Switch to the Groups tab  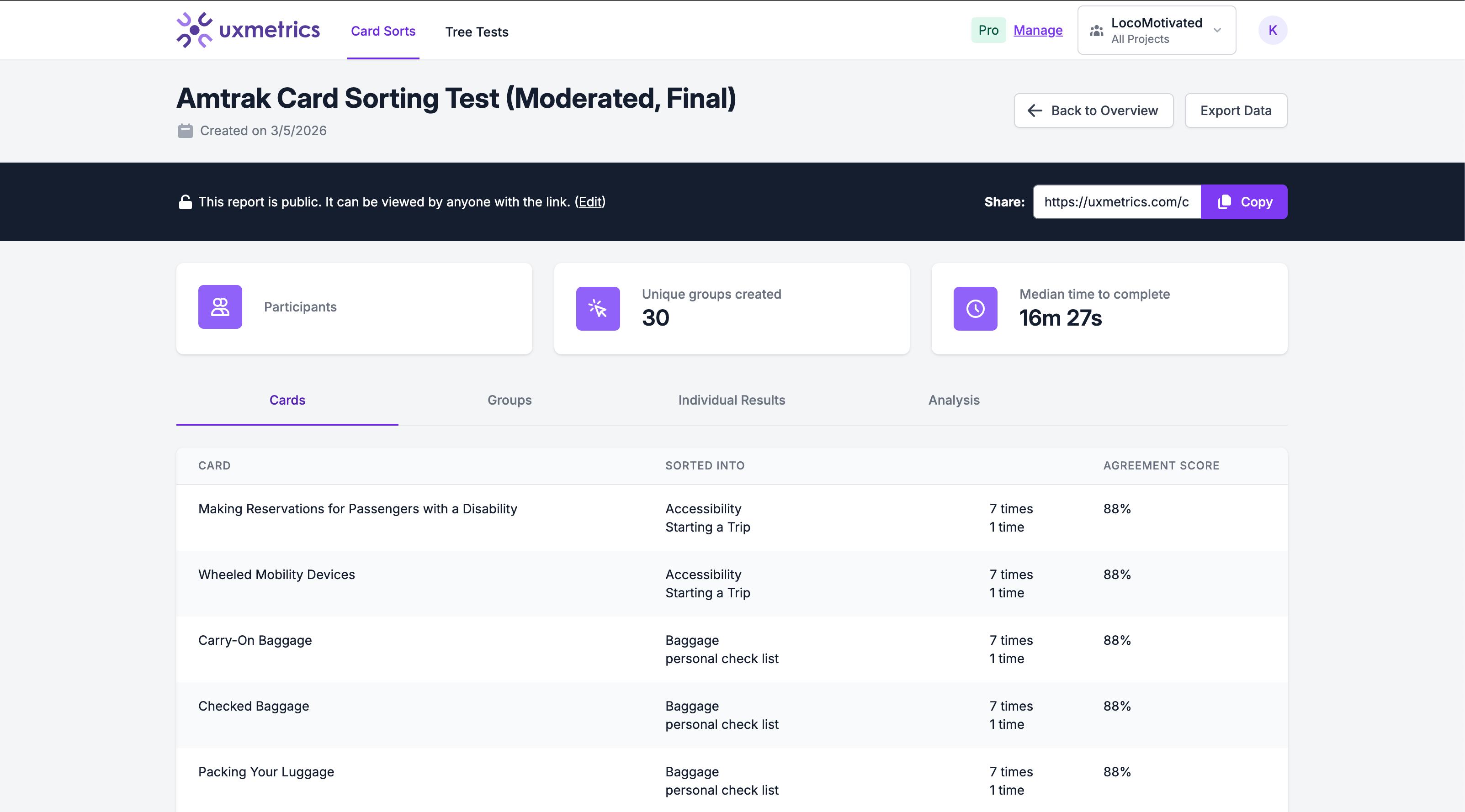pyautogui.click(x=510, y=400)
